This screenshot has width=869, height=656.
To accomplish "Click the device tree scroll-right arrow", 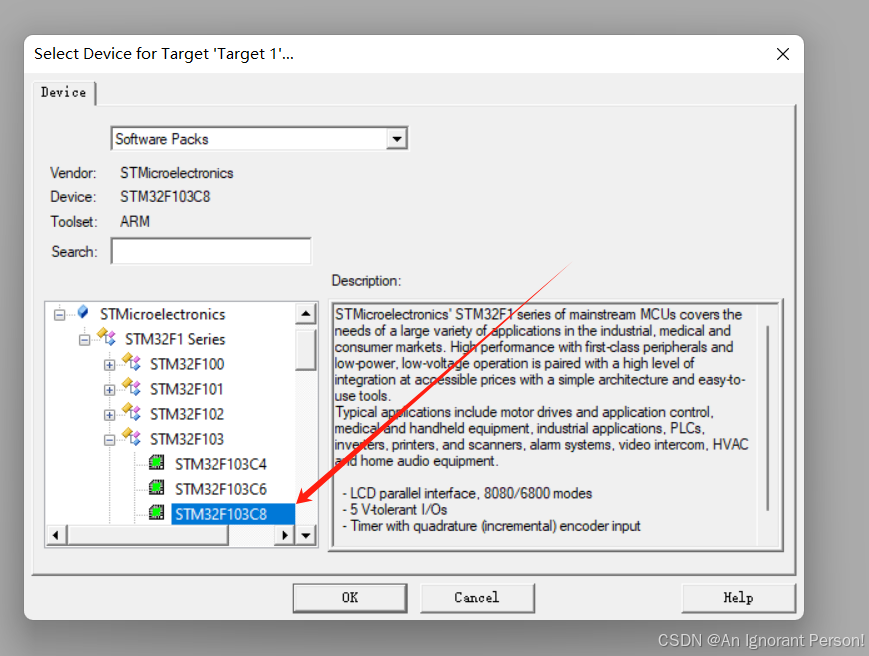I will coord(285,535).
